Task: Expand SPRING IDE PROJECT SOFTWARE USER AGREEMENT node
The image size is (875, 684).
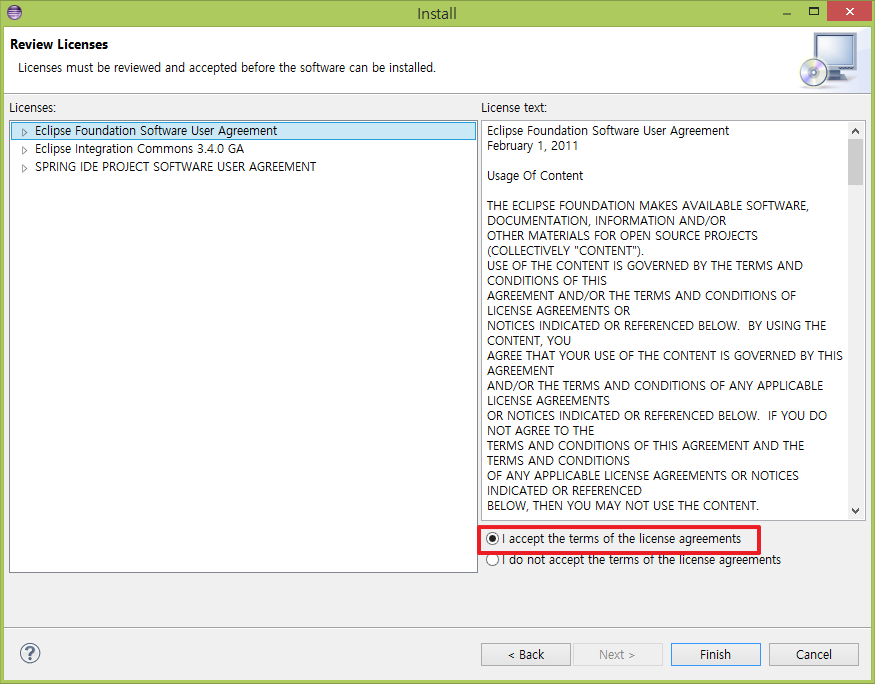Action: pos(24,167)
